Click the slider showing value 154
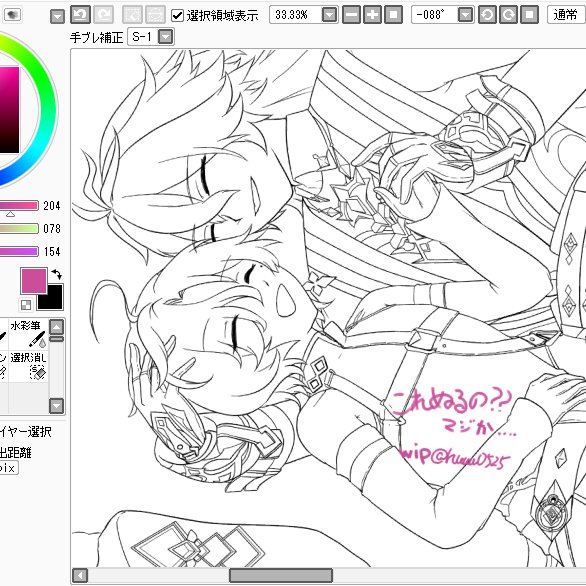586x586 pixels. tap(19, 252)
